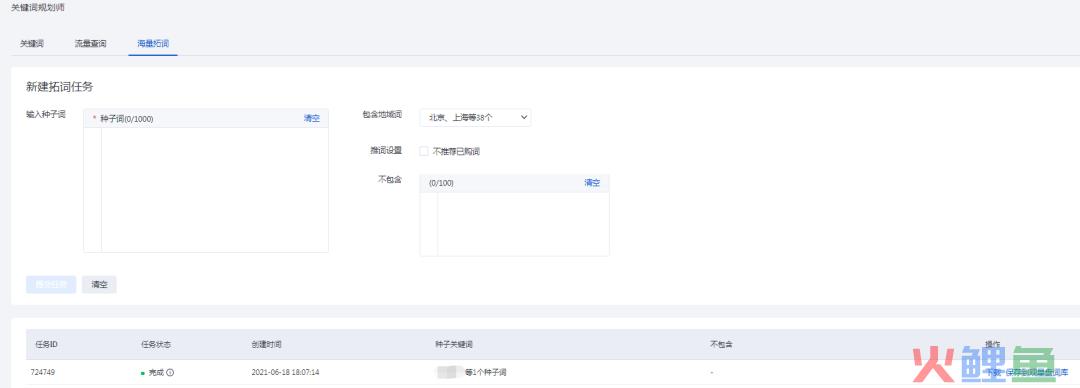Image resolution: width=1080 pixels, height=388 pixels.
Task: Click the 任务ID column header
Action: [46, 344]
